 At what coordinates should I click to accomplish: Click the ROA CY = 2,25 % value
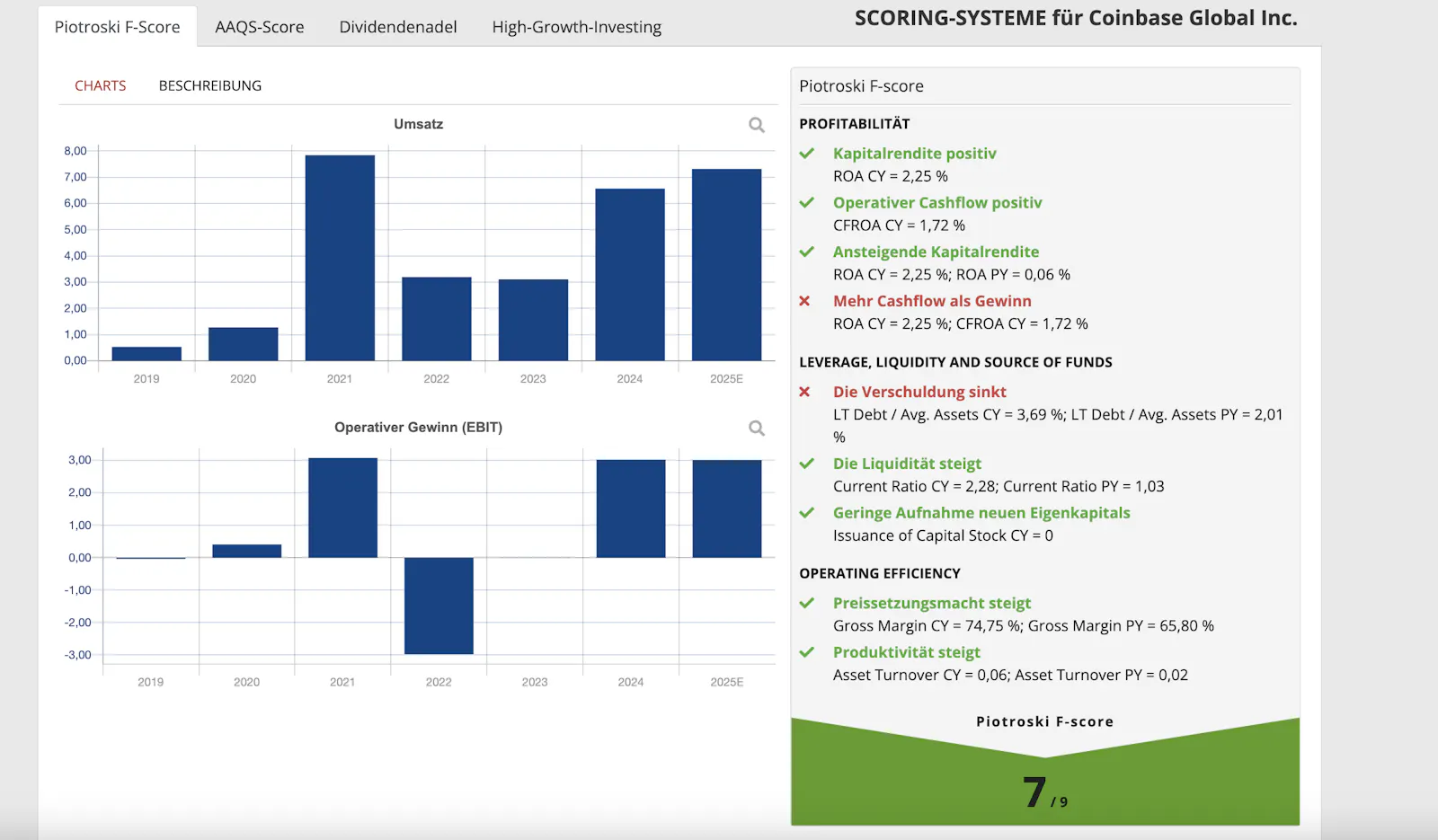(891, 176)
